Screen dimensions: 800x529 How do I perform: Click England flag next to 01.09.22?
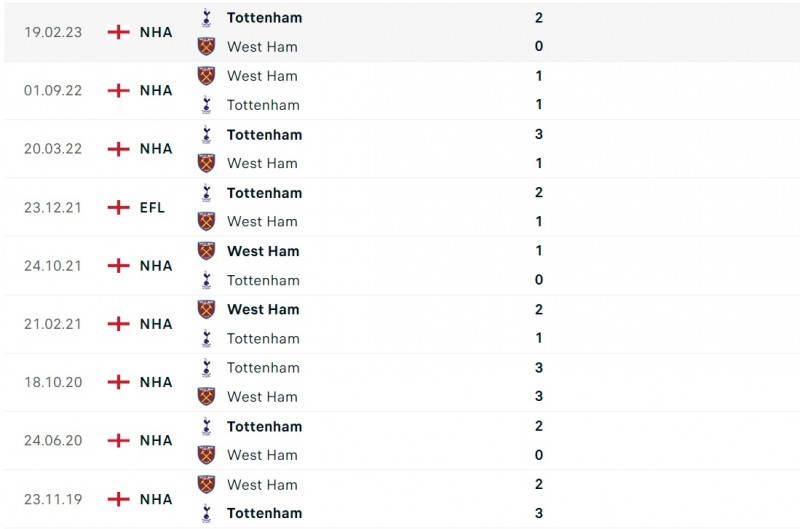pyautogui.click(x=118, y=90)
